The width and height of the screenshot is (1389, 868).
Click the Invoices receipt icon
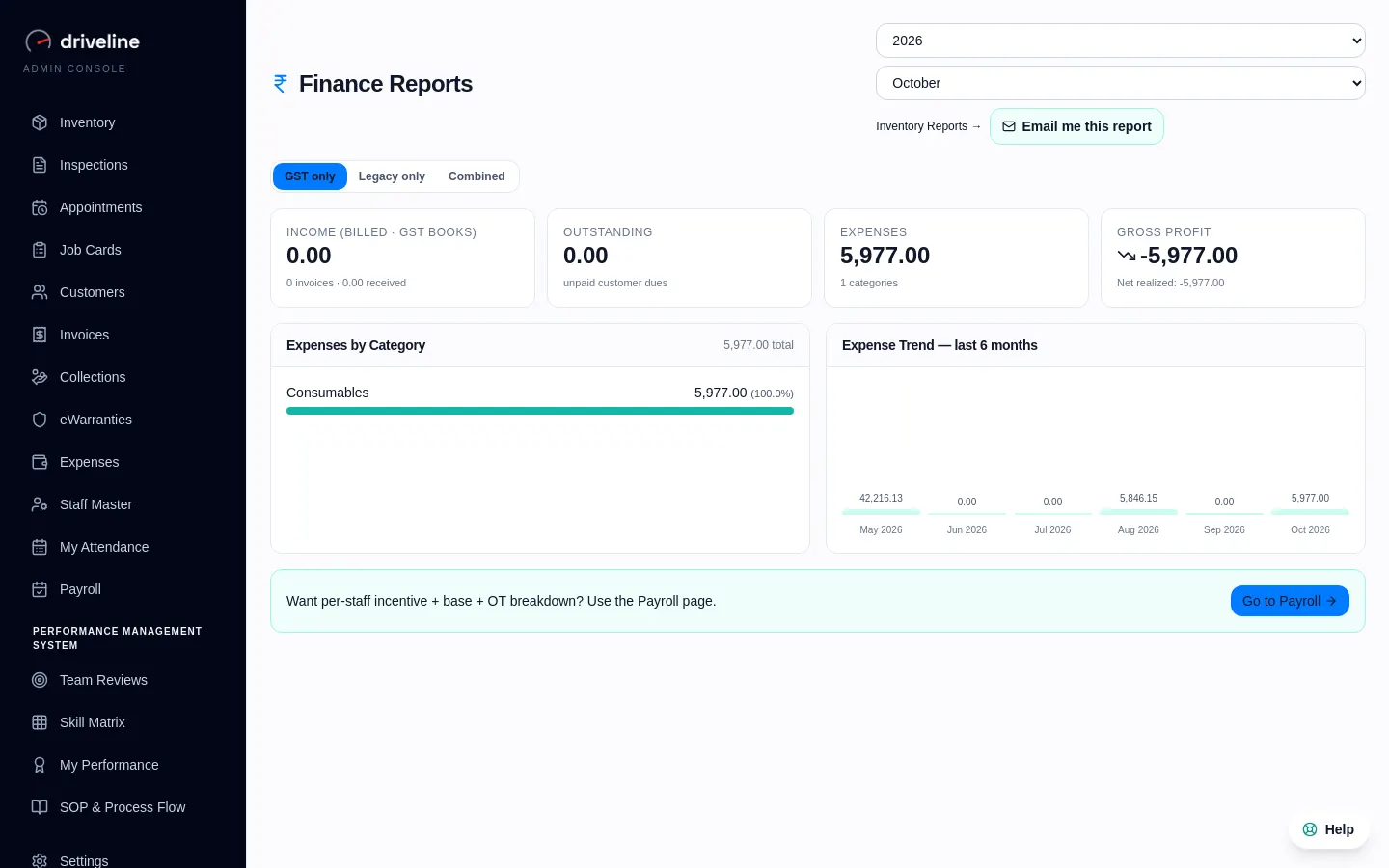pyautogui.click(x=40, y=335)
